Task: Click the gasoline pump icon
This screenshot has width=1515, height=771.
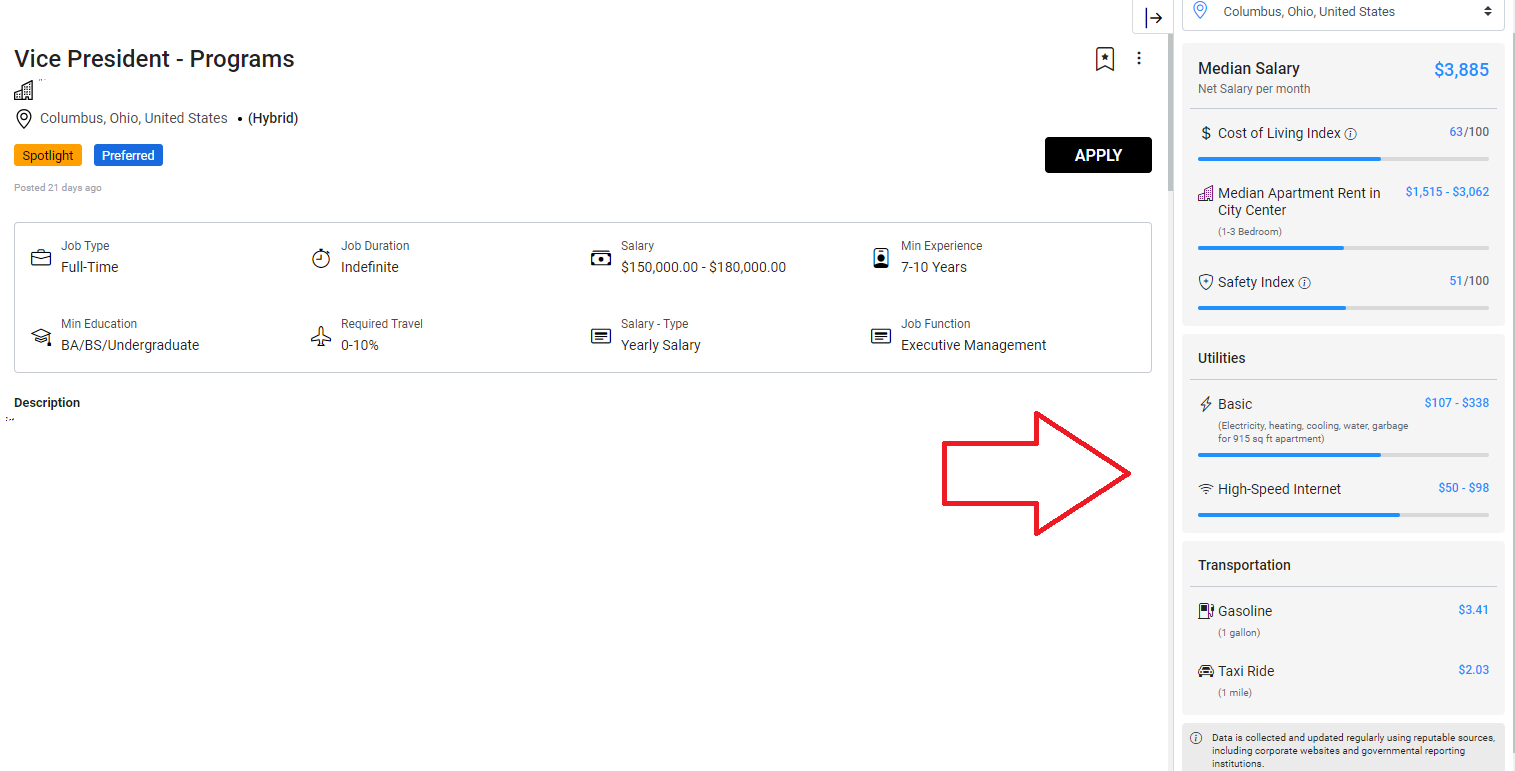Action: point(1206,611)
